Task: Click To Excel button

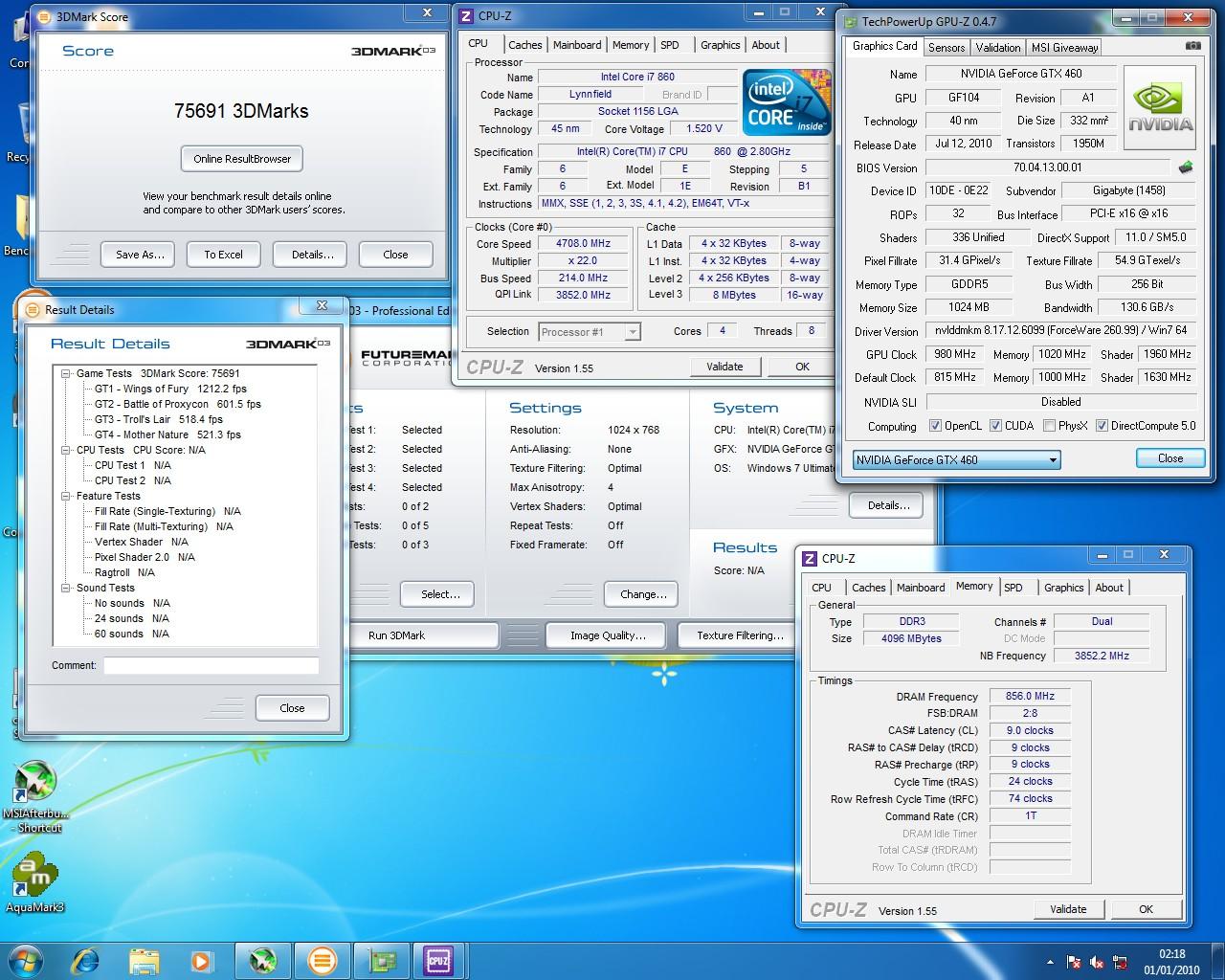Action: click(223, 255)
